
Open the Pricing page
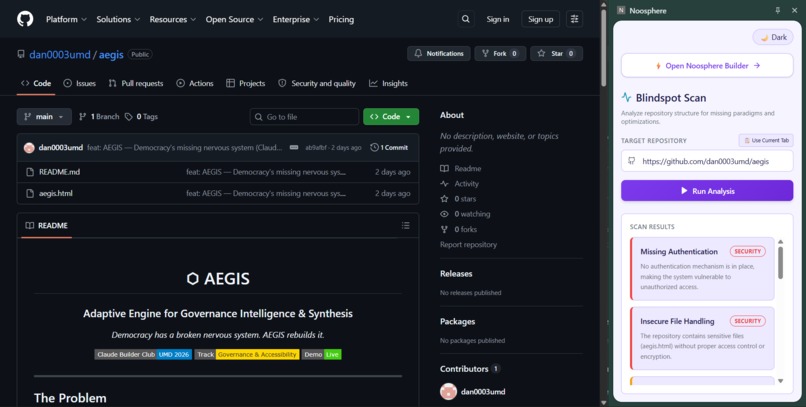[x=341, y=19]
